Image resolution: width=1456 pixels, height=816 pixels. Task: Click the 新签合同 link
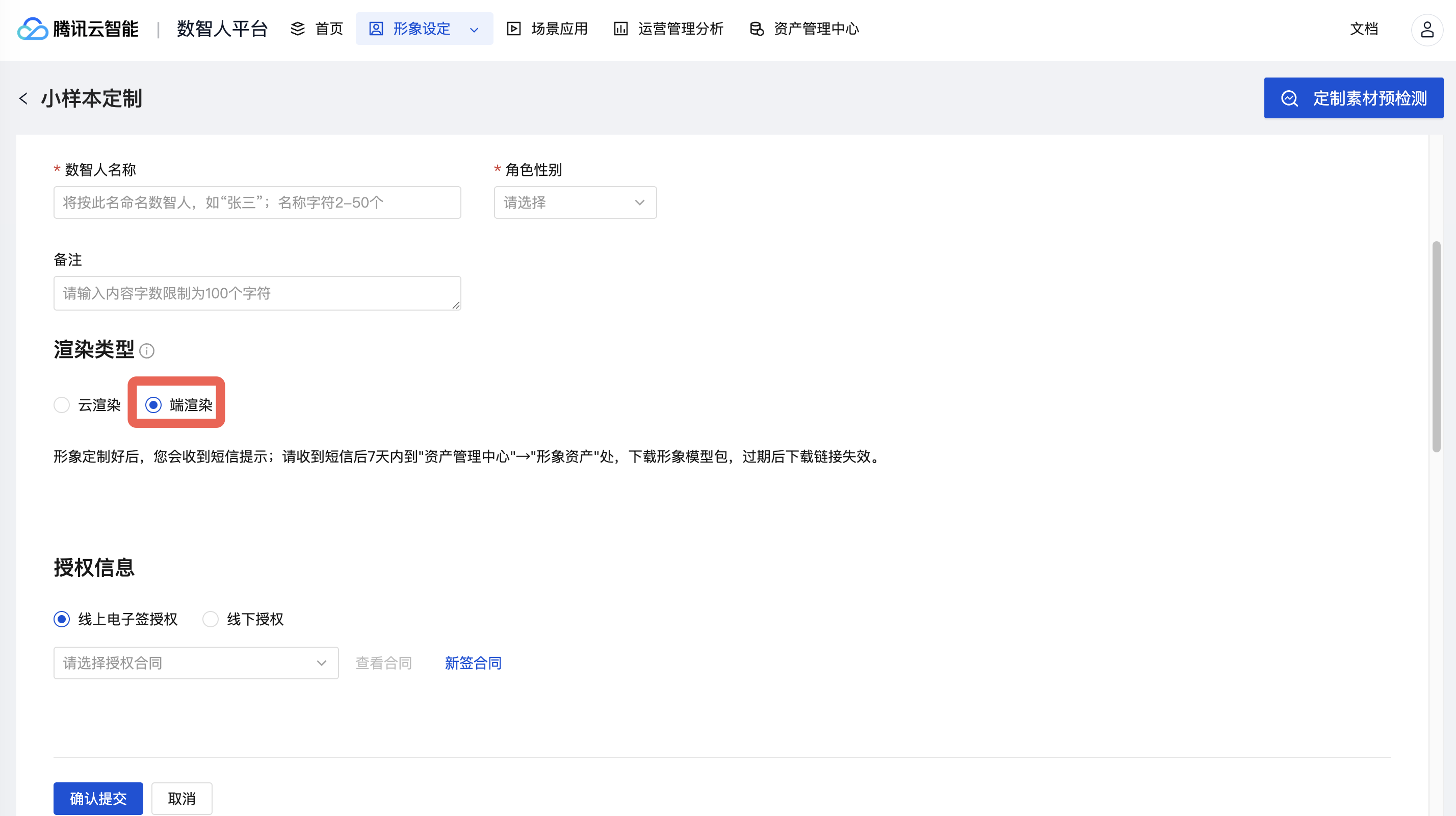pos(473,663)
